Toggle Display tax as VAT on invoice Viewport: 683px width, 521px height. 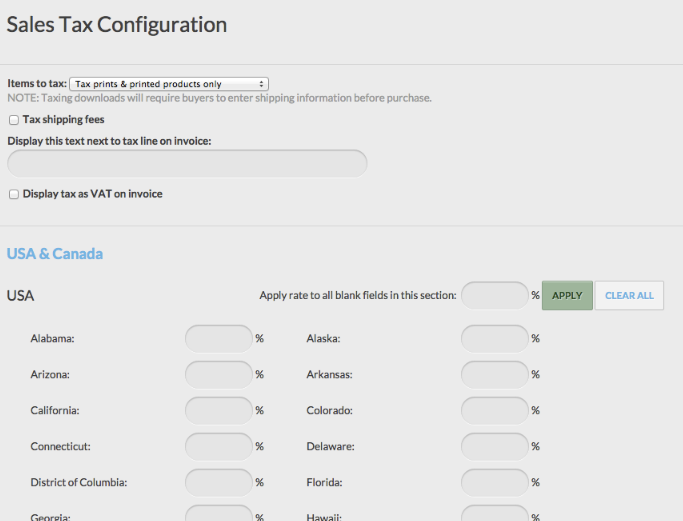(14, 194)
